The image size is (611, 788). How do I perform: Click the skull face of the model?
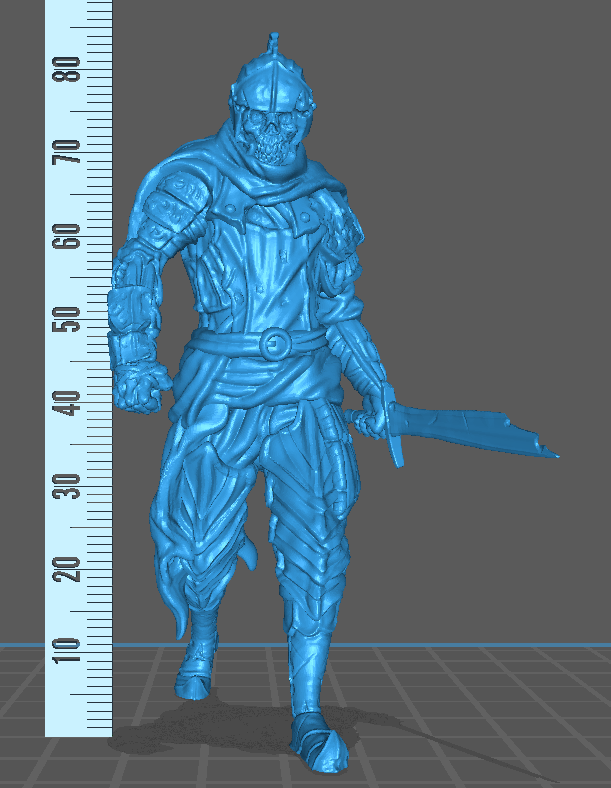pos(272,135)
